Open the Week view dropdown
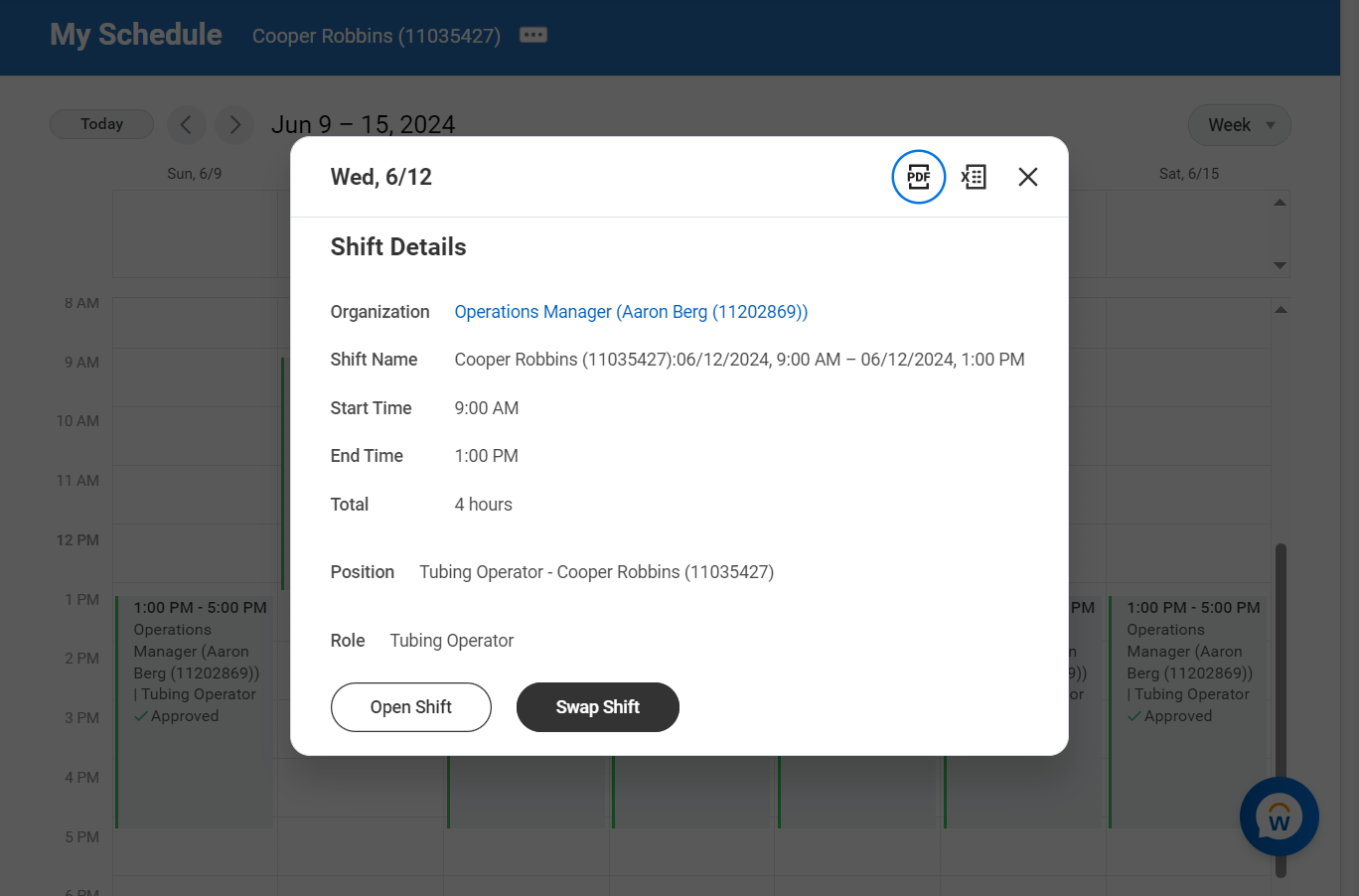This screenshot has height=896, width=1359. tap(1240, 125)
